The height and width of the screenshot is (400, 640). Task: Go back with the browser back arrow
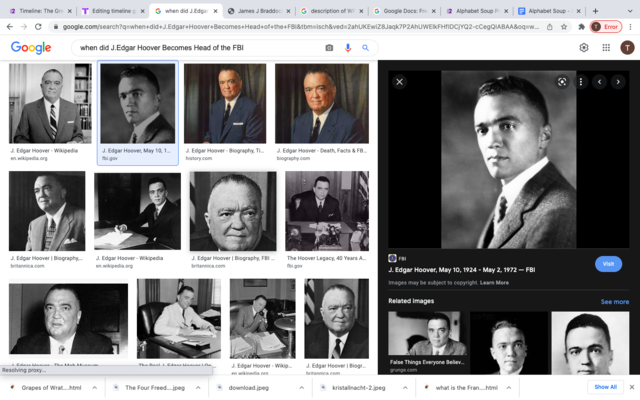point(10,27)
